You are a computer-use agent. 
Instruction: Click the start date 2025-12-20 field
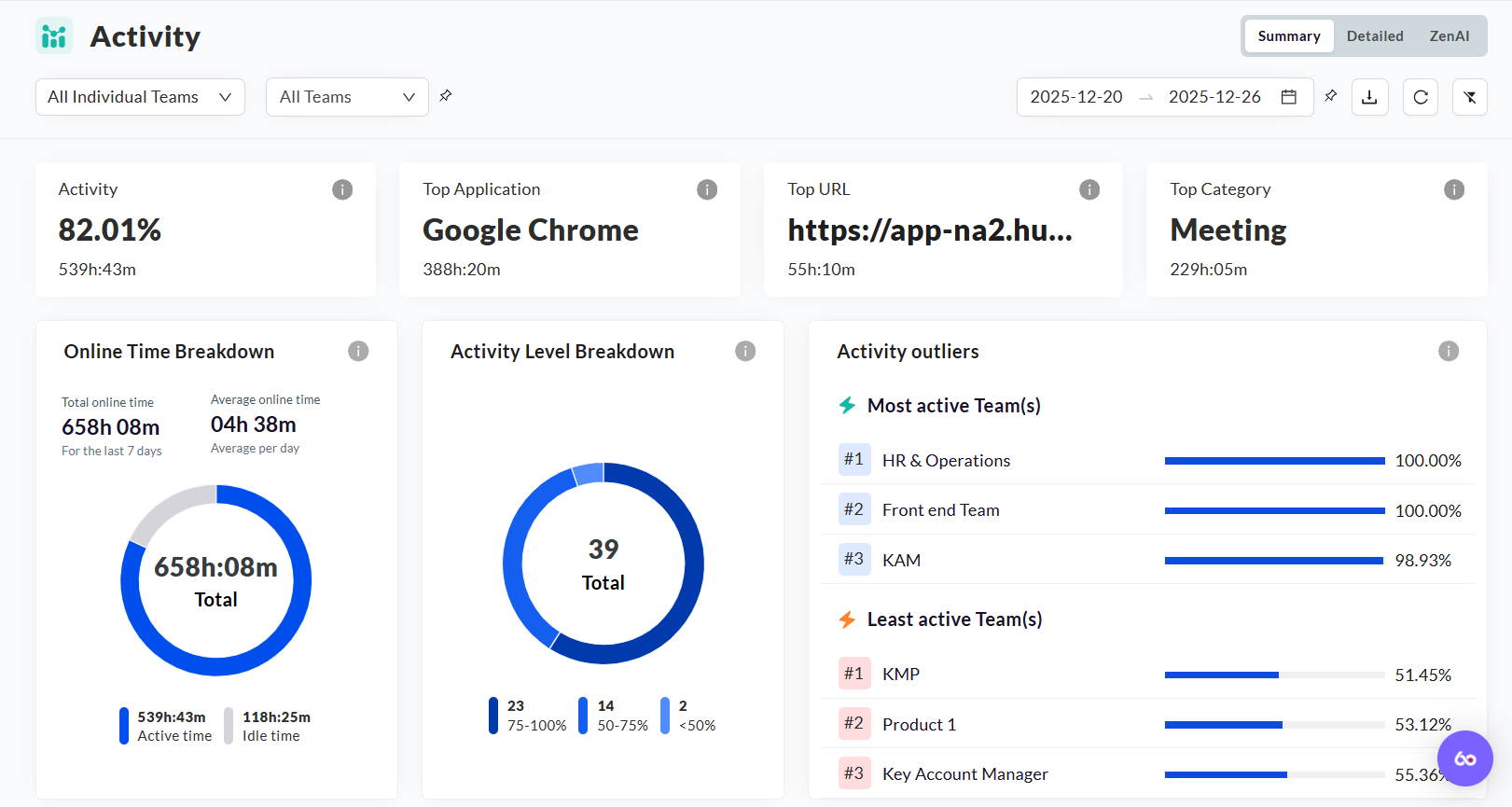coord(1075,97)
